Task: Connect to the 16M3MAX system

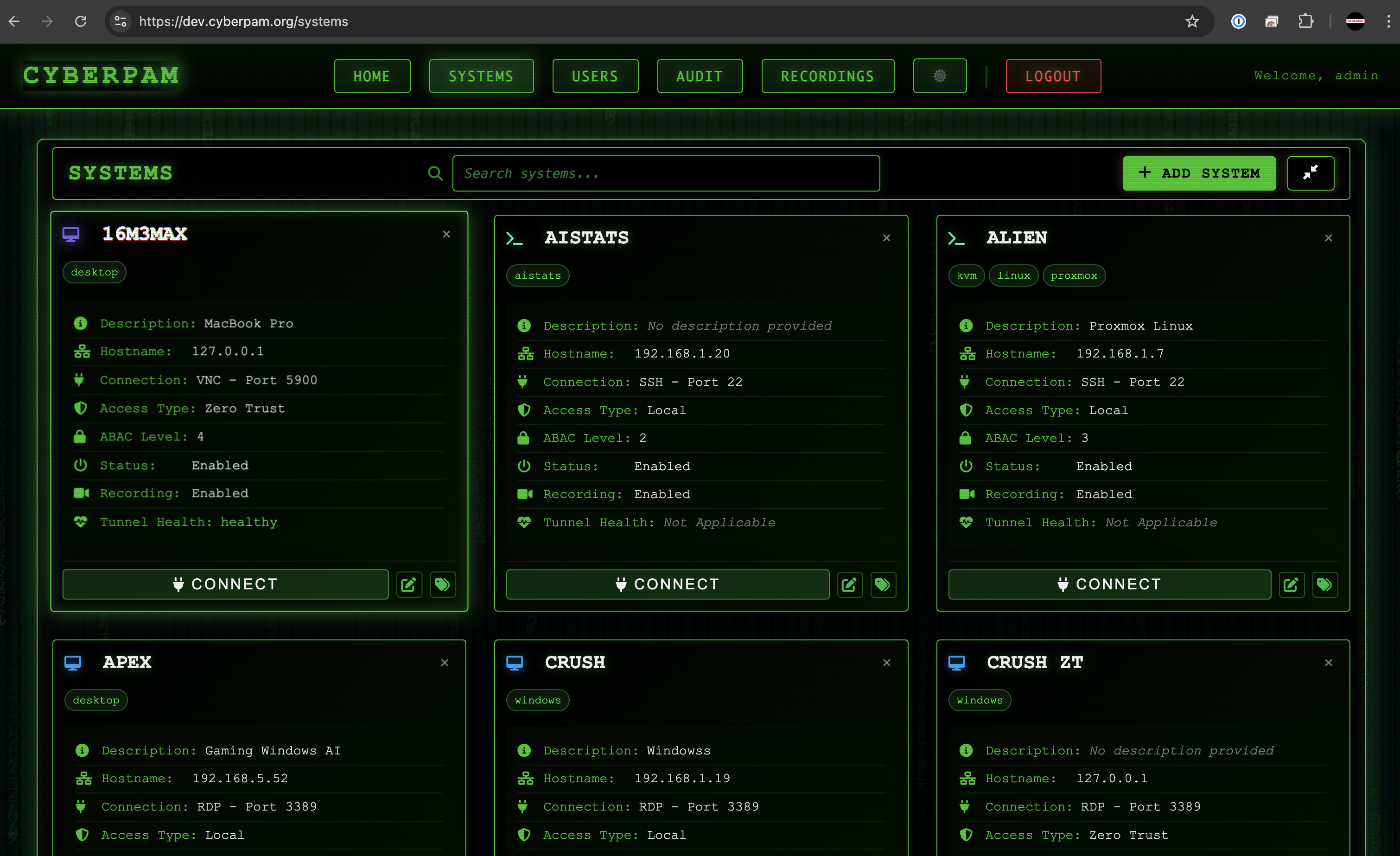Action: [225, 584]
